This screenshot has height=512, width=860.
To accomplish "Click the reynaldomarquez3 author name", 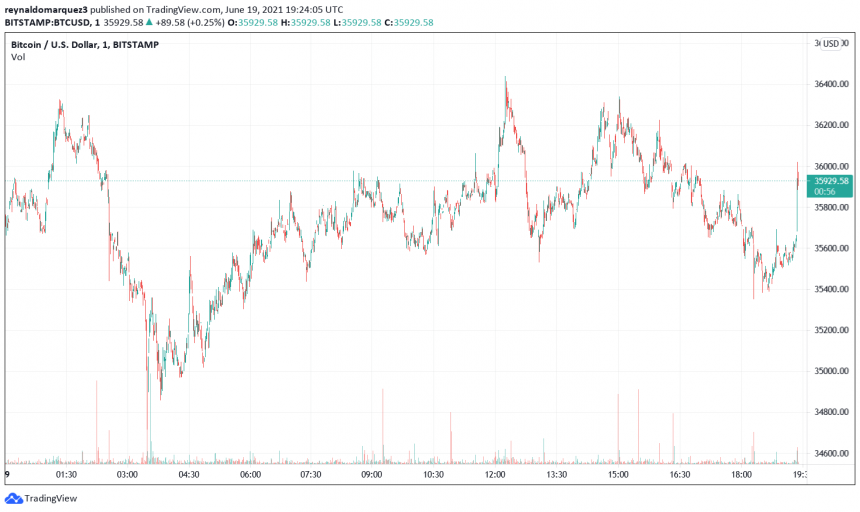I will coord(46,9).
